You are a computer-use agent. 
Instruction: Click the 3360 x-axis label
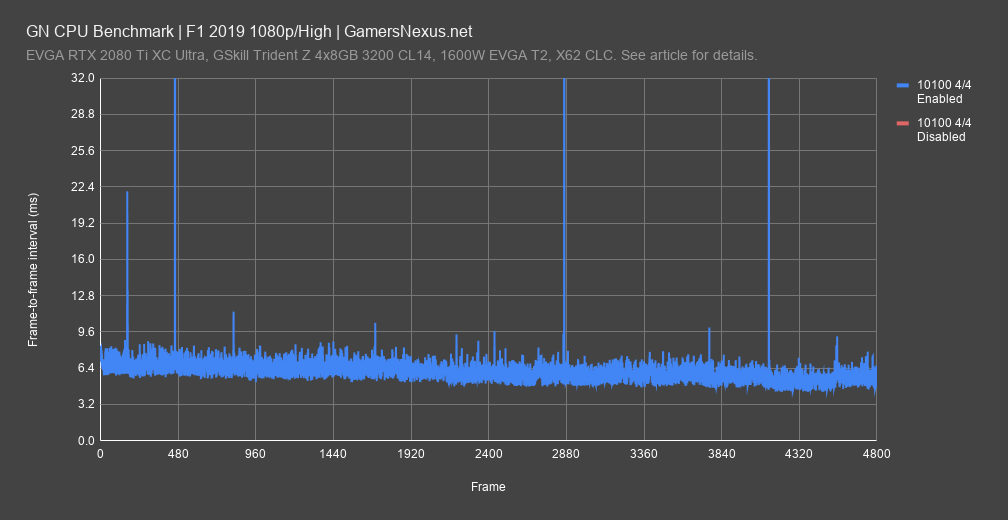tap(644, 453)
